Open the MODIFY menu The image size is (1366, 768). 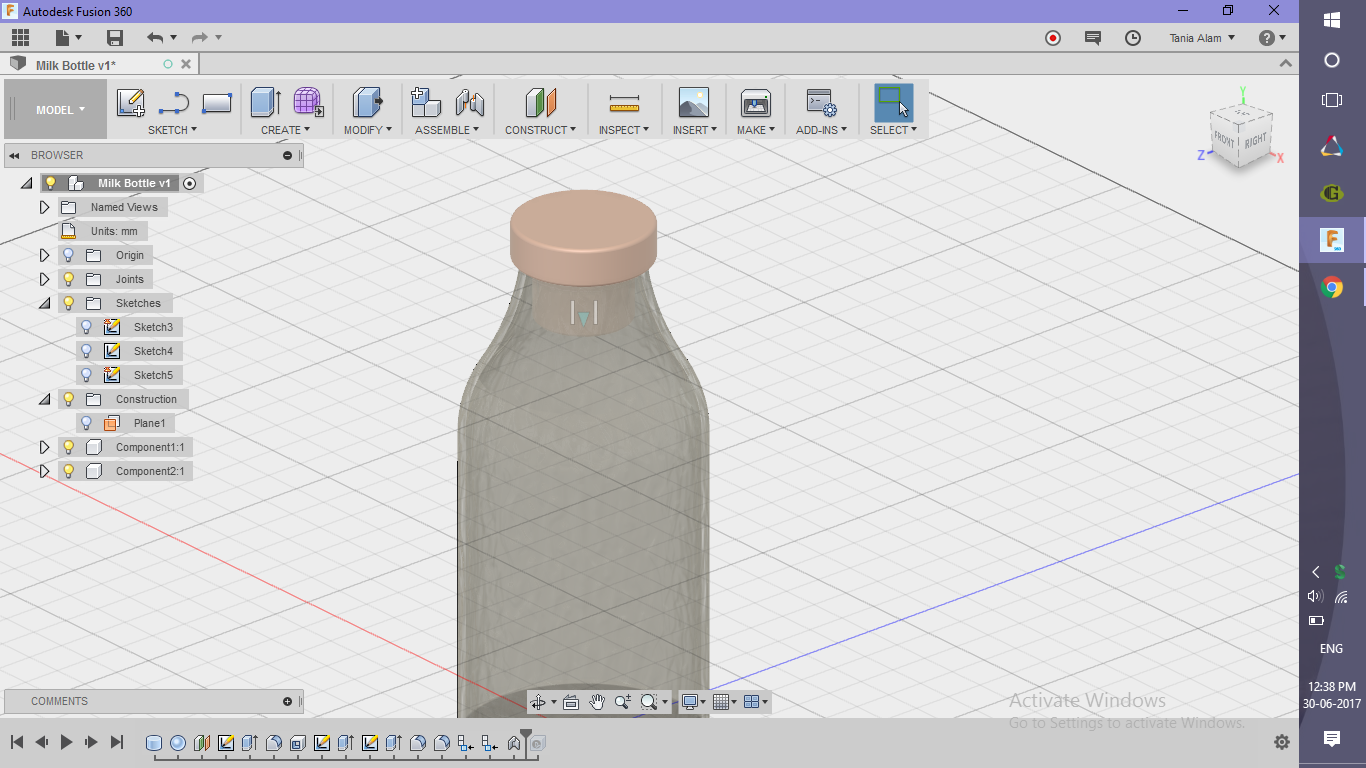click(x=368, y=130)
